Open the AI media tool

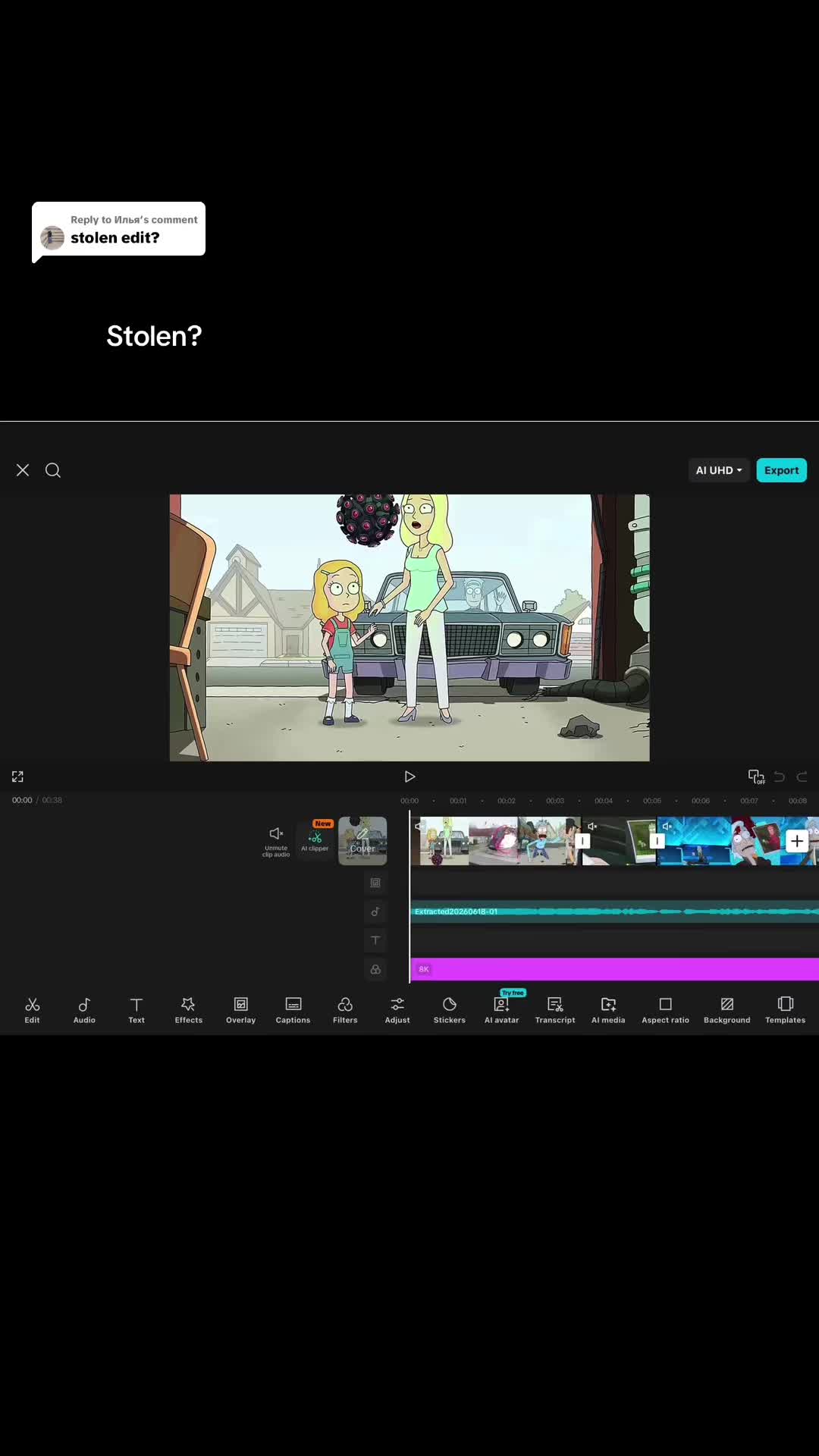[608, 1010]
